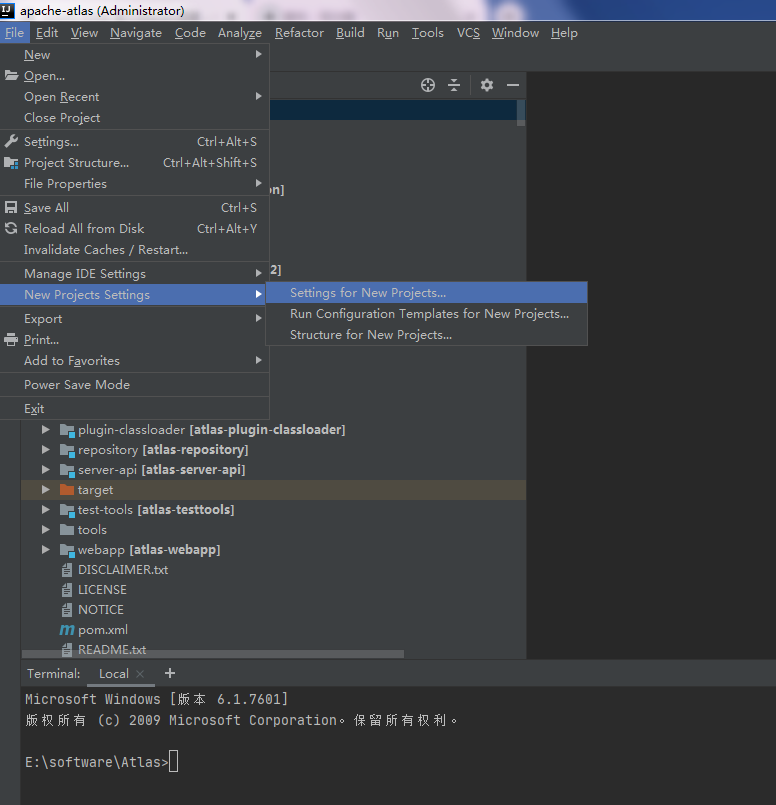Image resolution: width=776 pixels, height=805 pixels.
Task: Switch to the Local terminal tab
Action: coord(114,674)
